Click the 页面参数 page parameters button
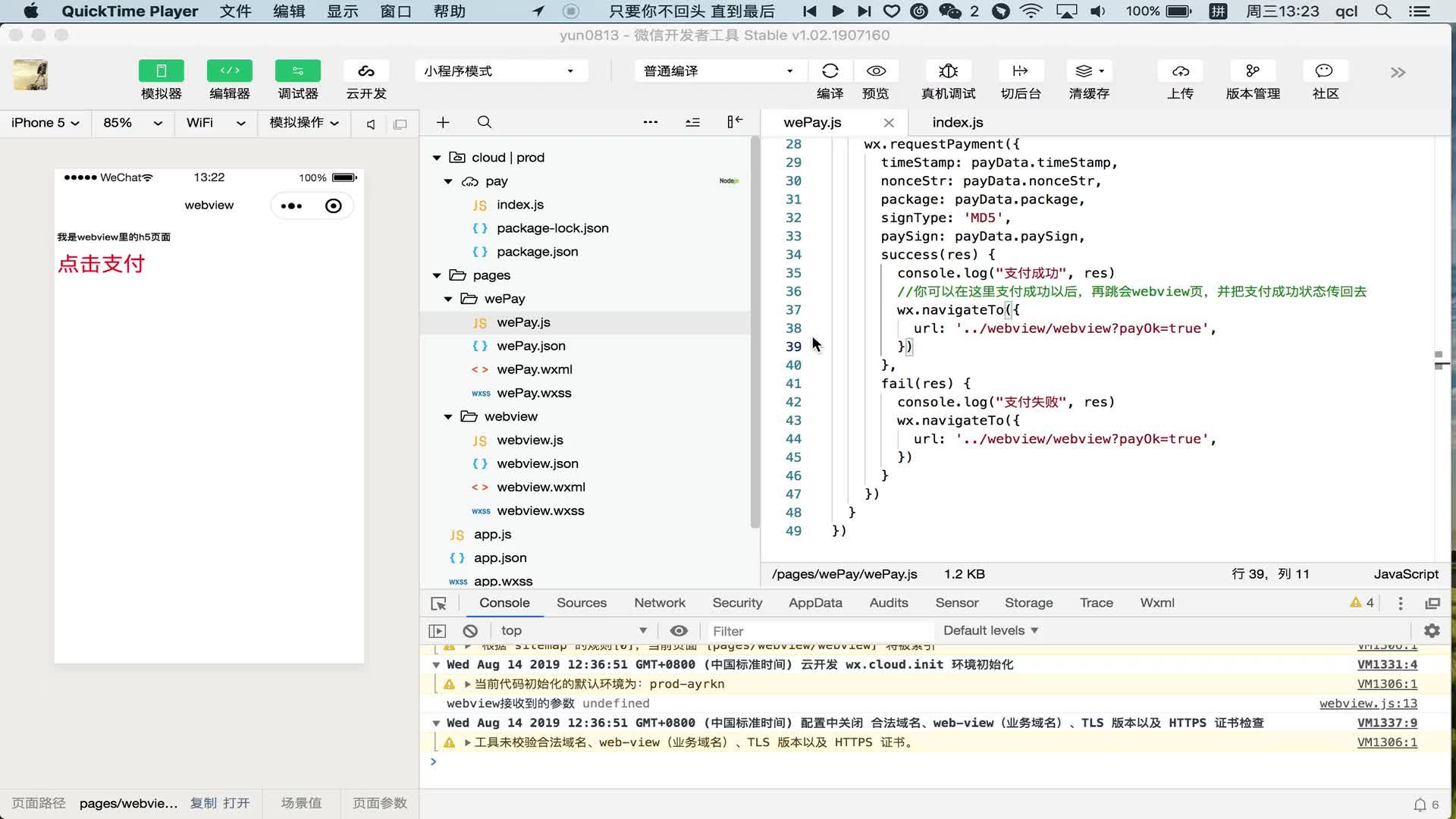 [x=380, y=803]
